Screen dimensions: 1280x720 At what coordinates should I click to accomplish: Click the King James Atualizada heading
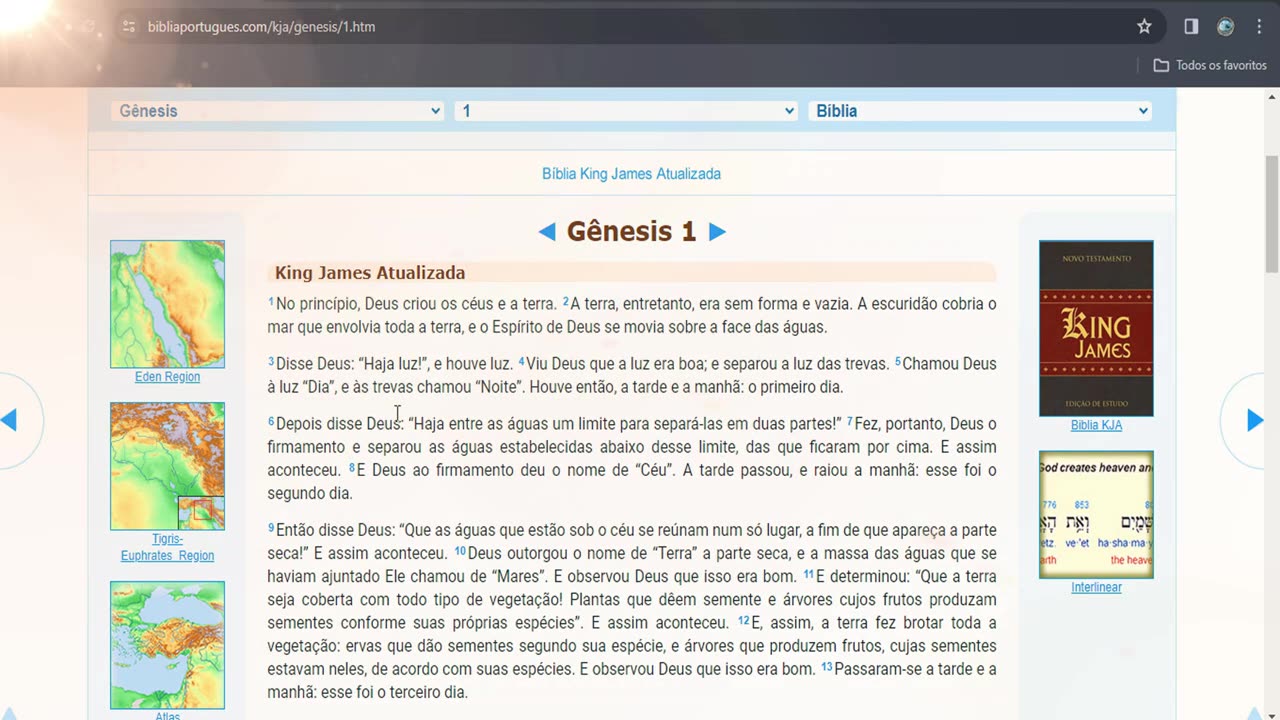(370, 273)
